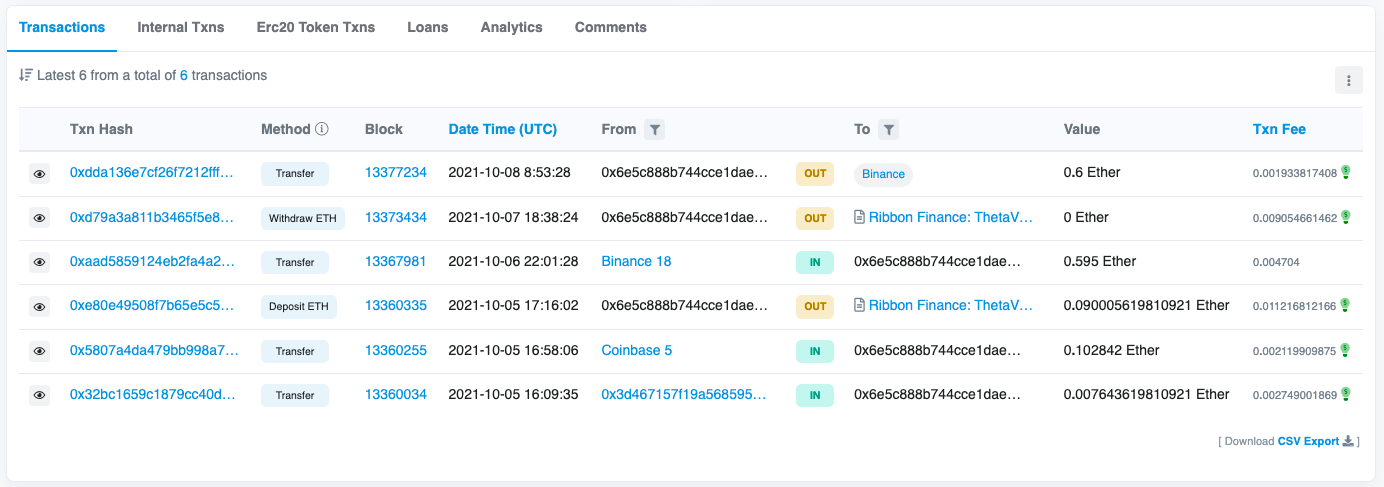The image size is (1384, 487).
Task: Open the From column filter icon
Action: tap(654, 129)
